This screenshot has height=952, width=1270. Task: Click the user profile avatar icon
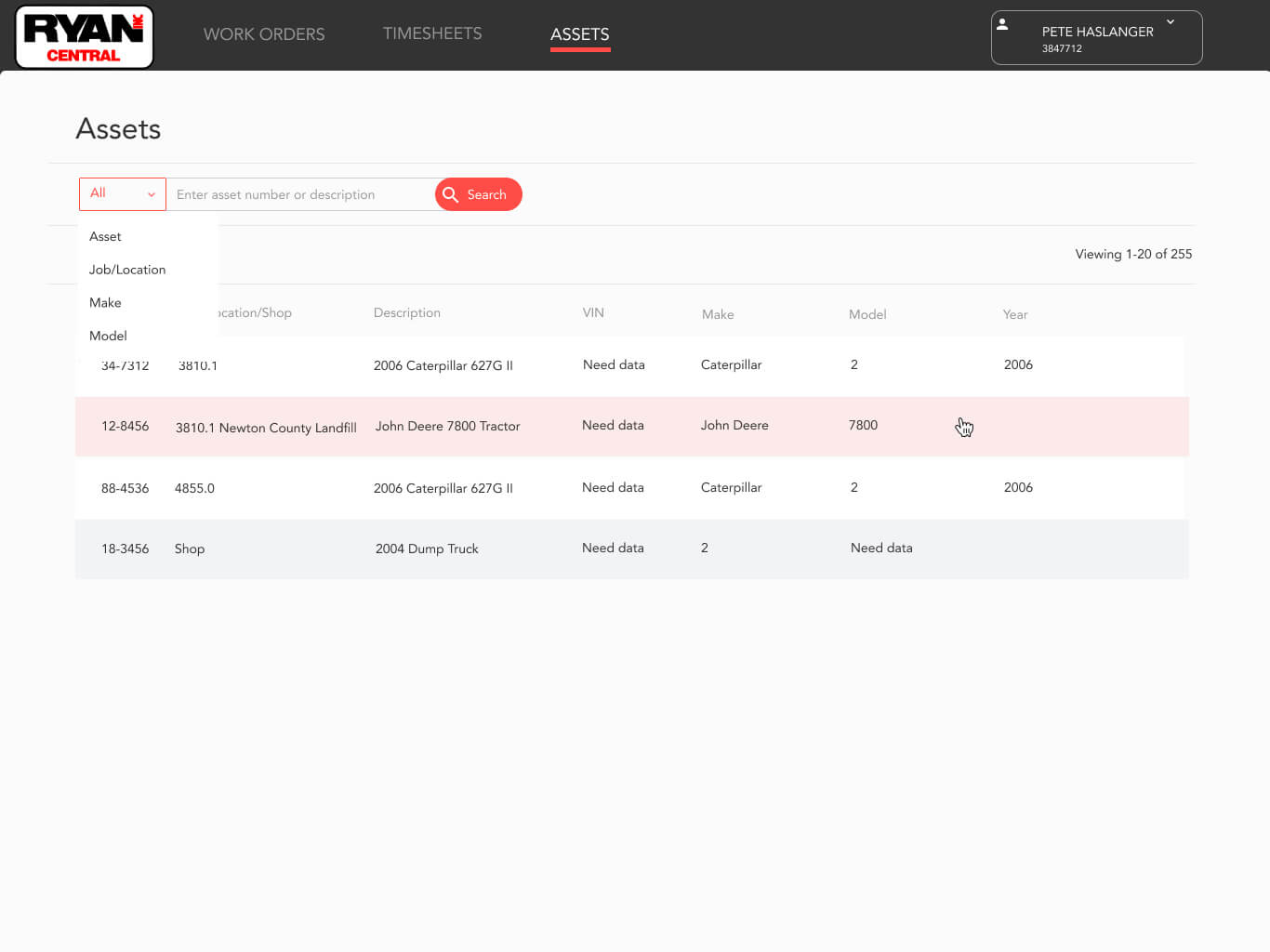point(1002,24)
